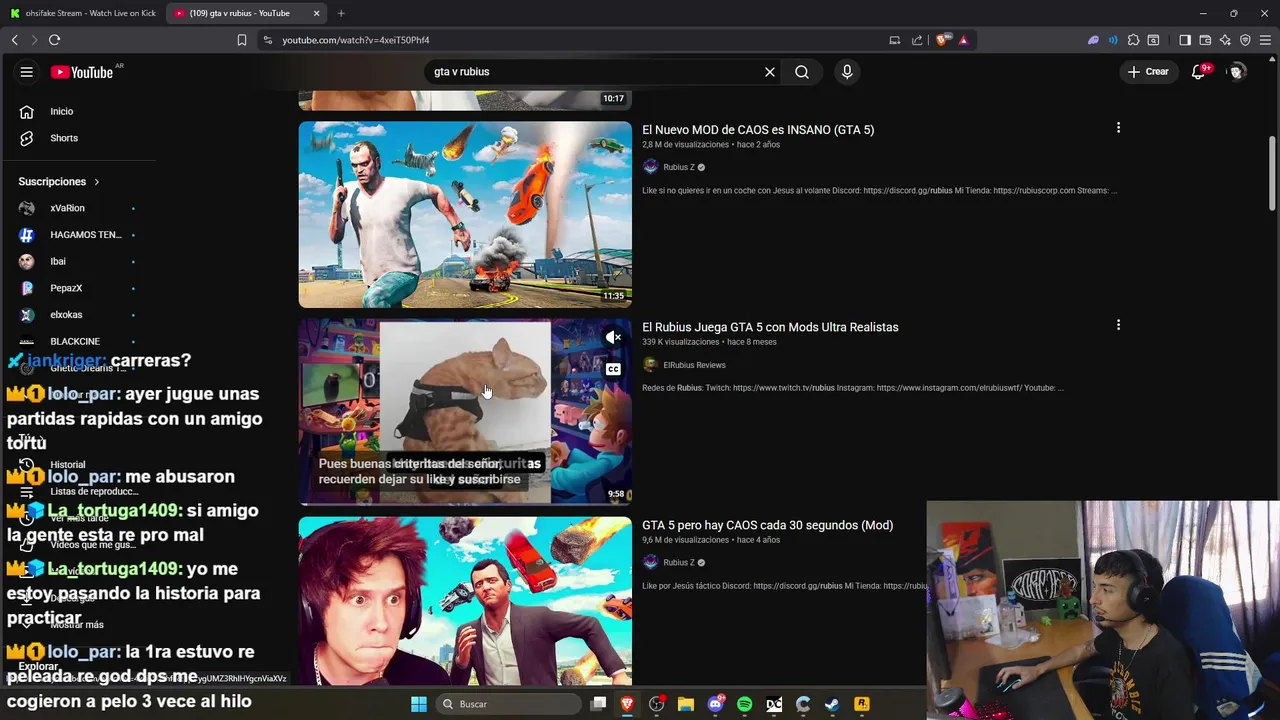
Task: Click the top partial thumbnail showing 10:17
Action: pyautogui.click(x=465, y=100)
